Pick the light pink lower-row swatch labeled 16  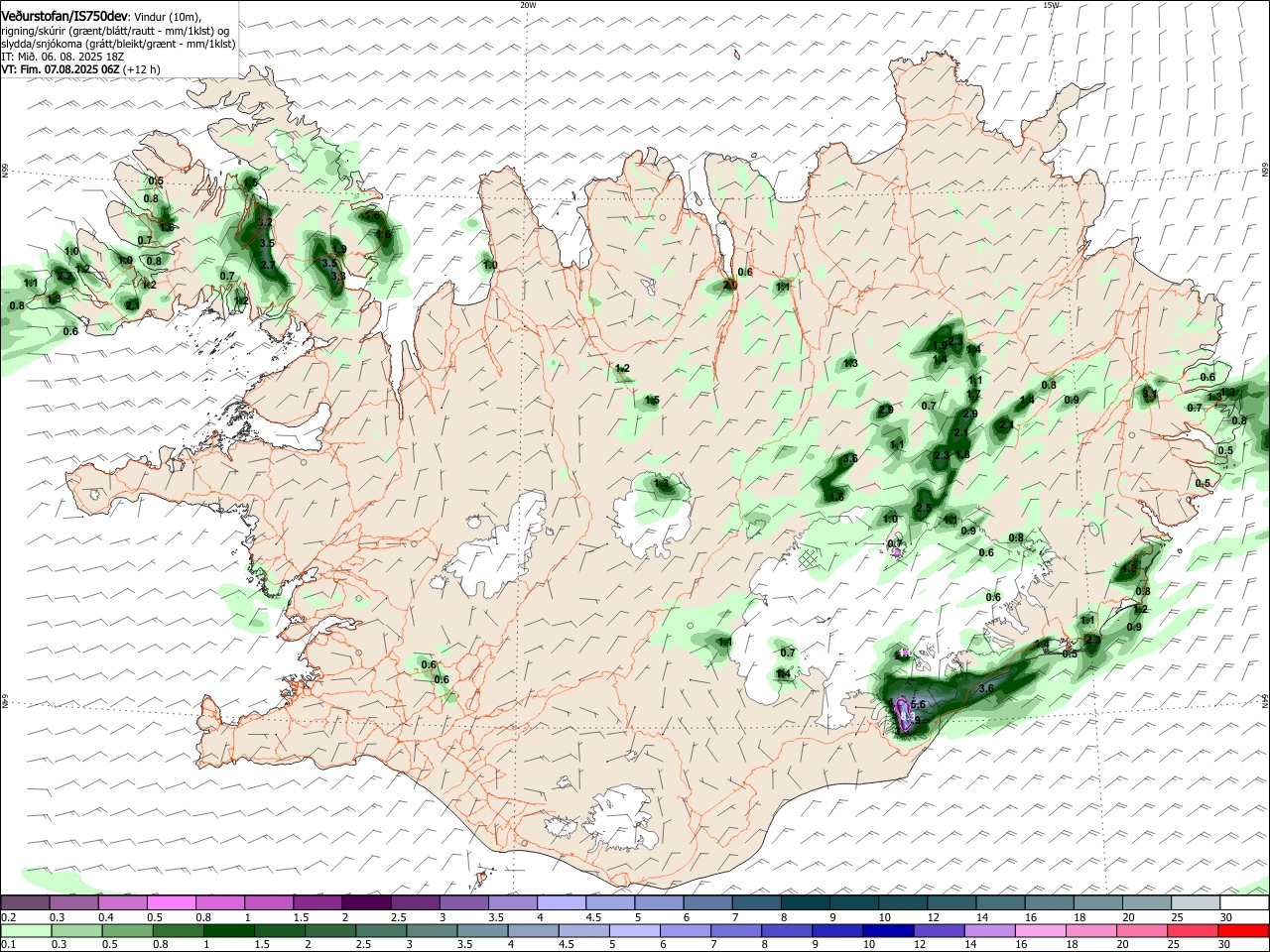(x=1041, y=930)
